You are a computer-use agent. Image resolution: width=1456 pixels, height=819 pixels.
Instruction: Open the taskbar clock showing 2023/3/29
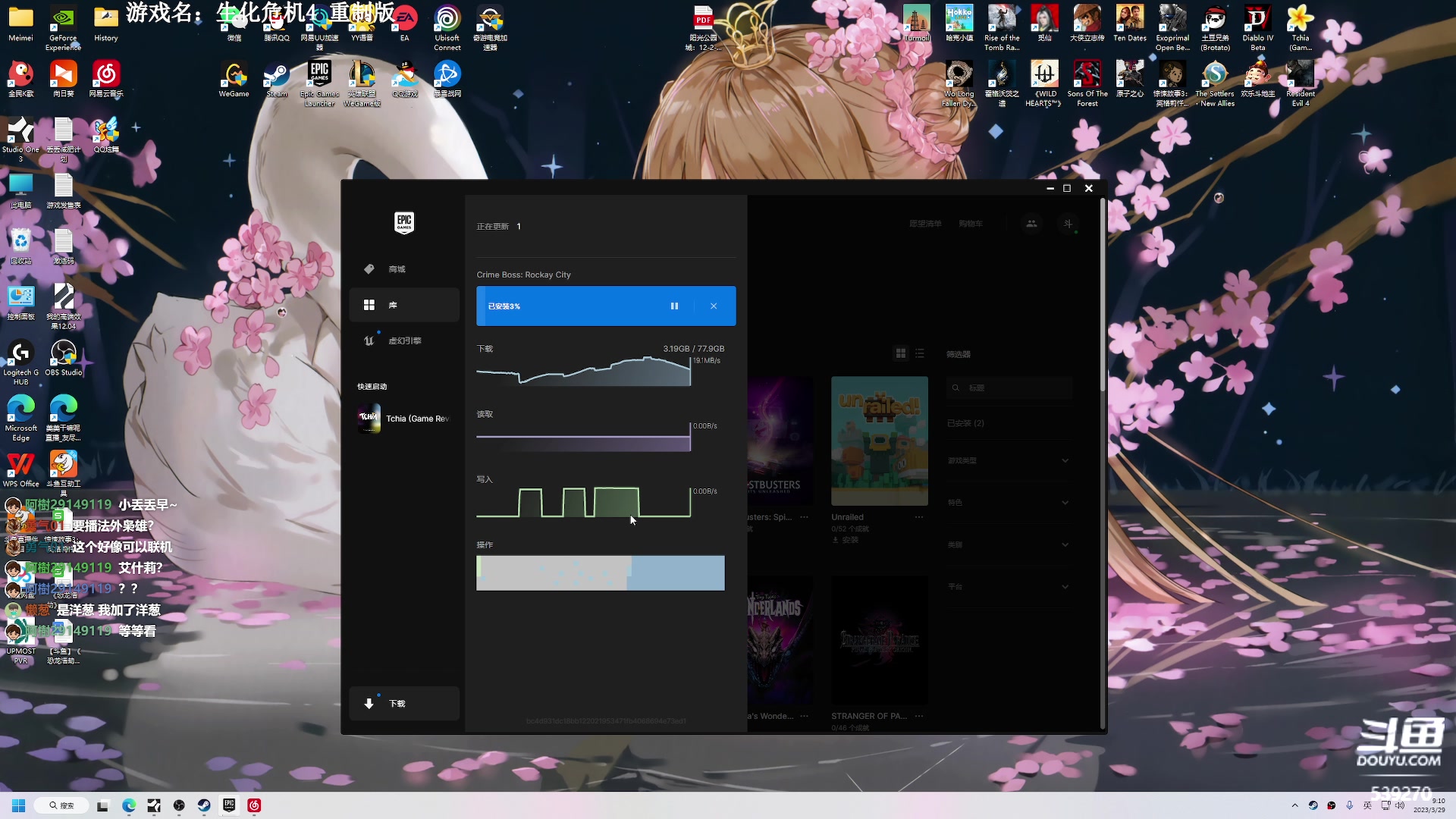(1429, 805)
